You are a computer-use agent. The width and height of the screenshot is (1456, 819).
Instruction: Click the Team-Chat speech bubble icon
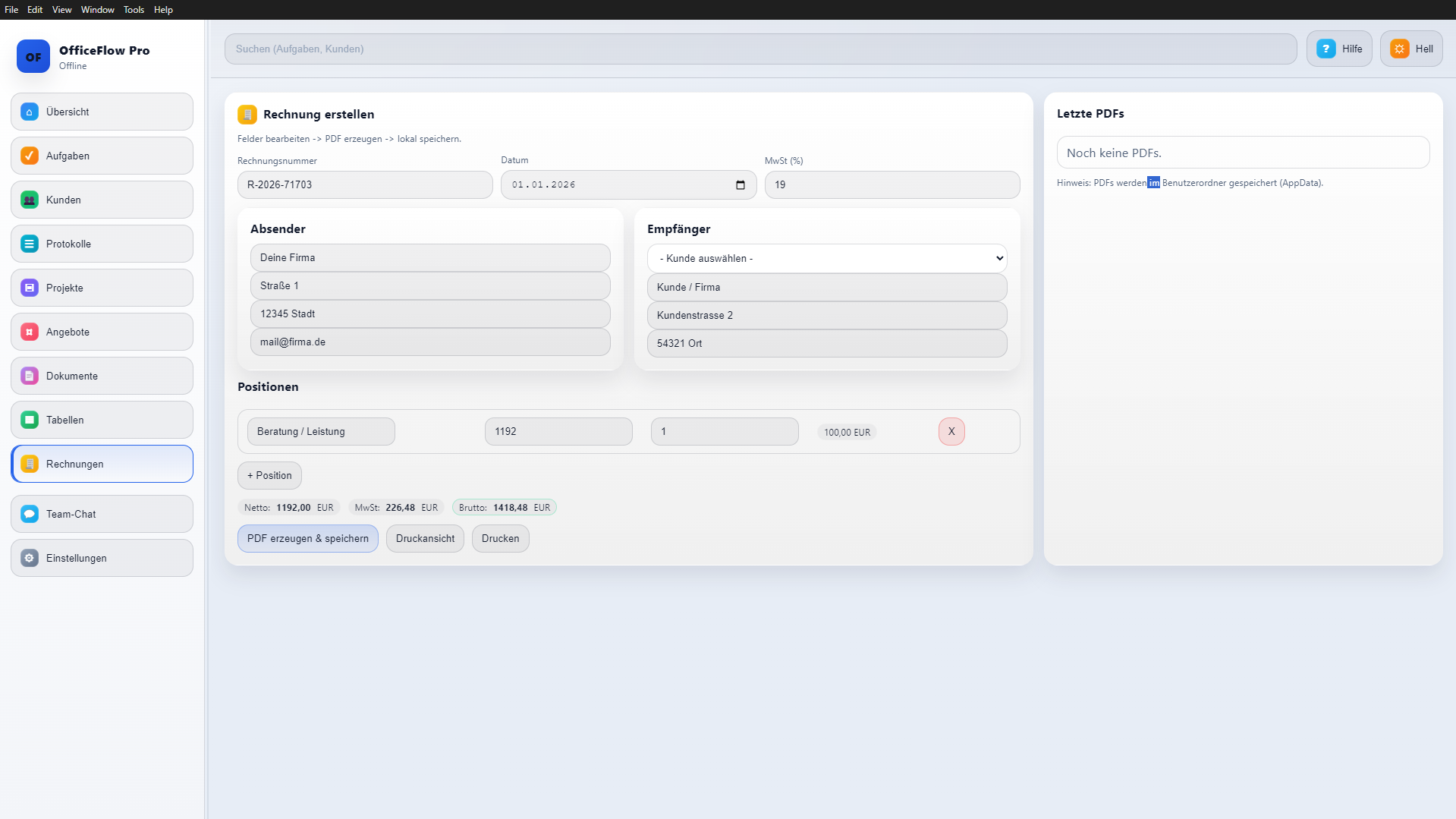(x=30, y=514)
